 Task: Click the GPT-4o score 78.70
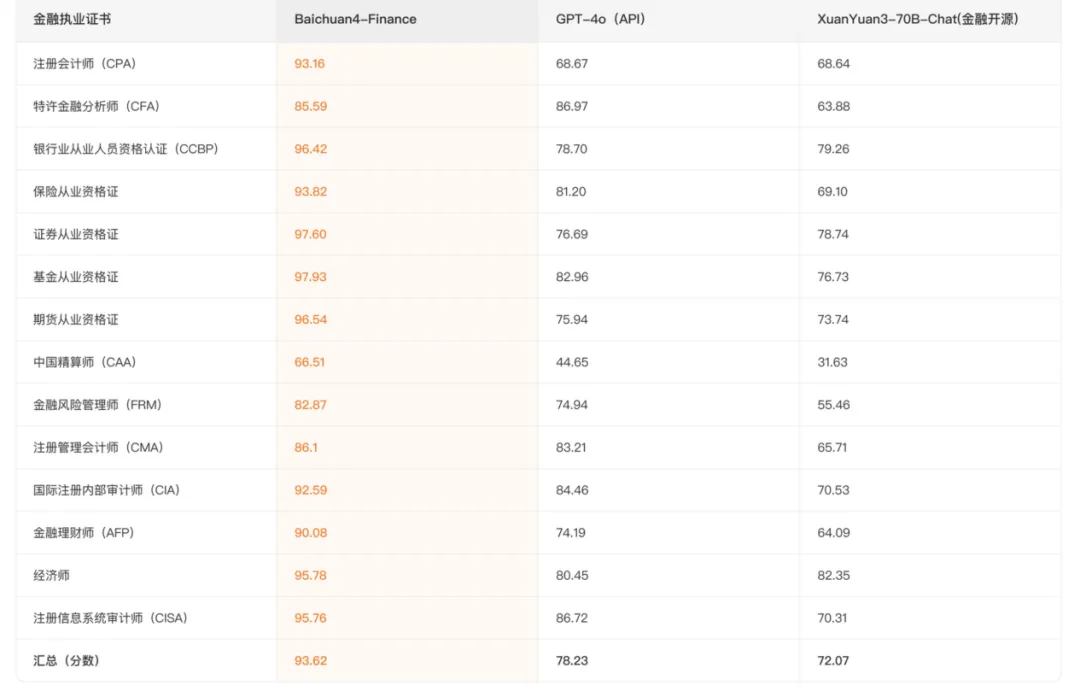click(x=572, y=149)
